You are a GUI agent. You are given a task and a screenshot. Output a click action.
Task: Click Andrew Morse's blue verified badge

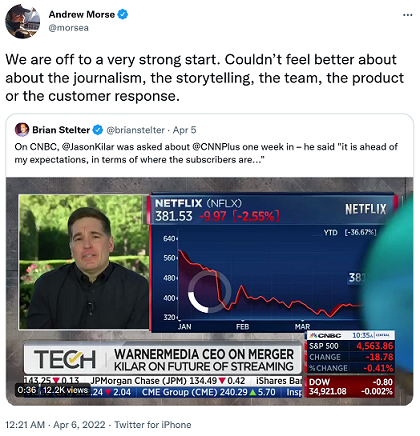123,14
